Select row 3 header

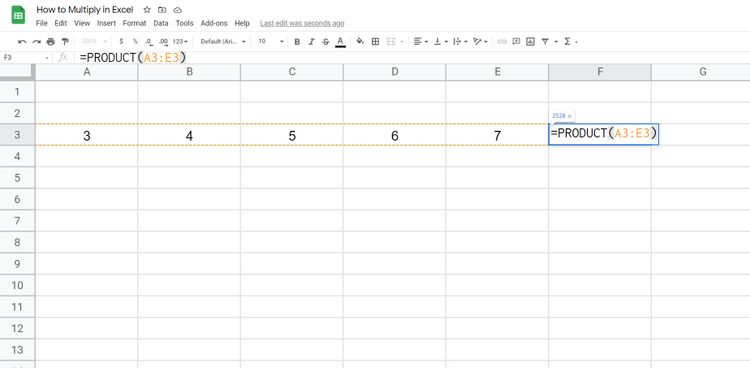pyautogui.click(x=17, y=135)
